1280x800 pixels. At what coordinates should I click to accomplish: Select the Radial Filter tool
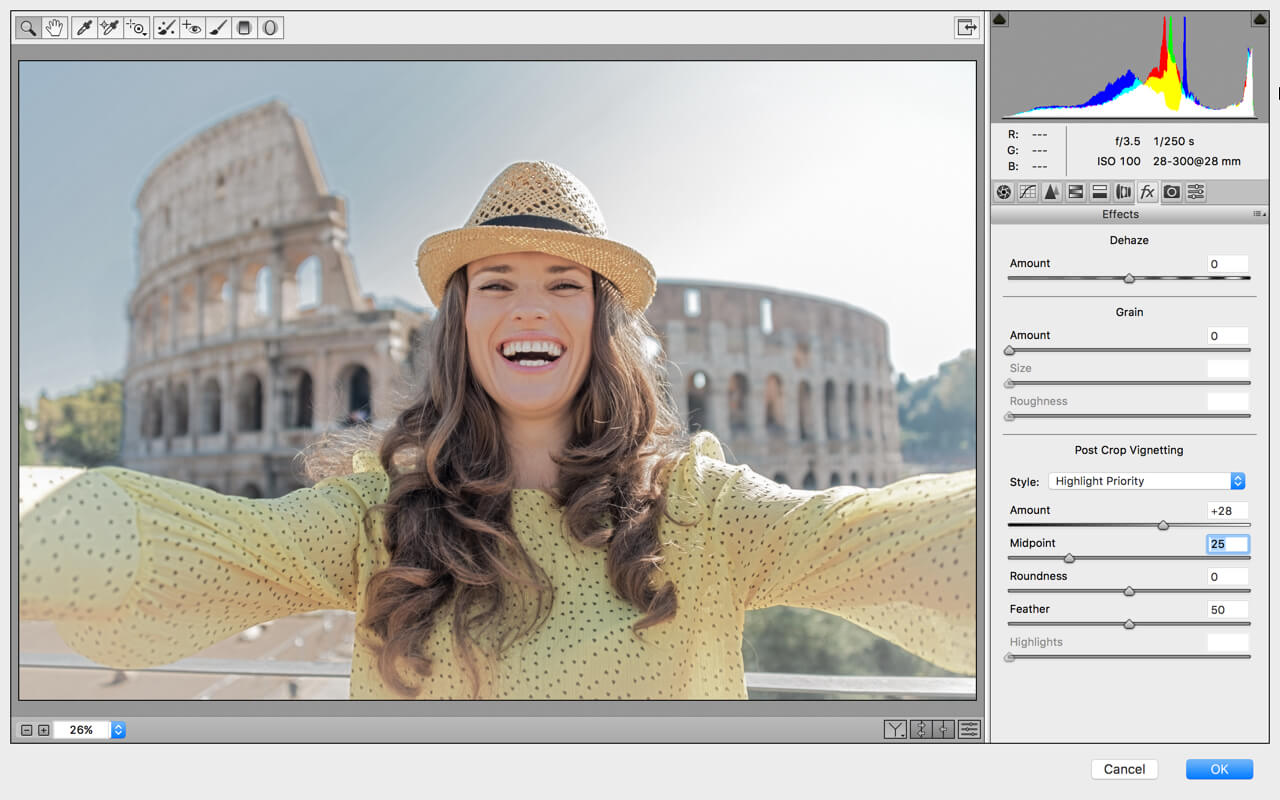coord(270,28)
